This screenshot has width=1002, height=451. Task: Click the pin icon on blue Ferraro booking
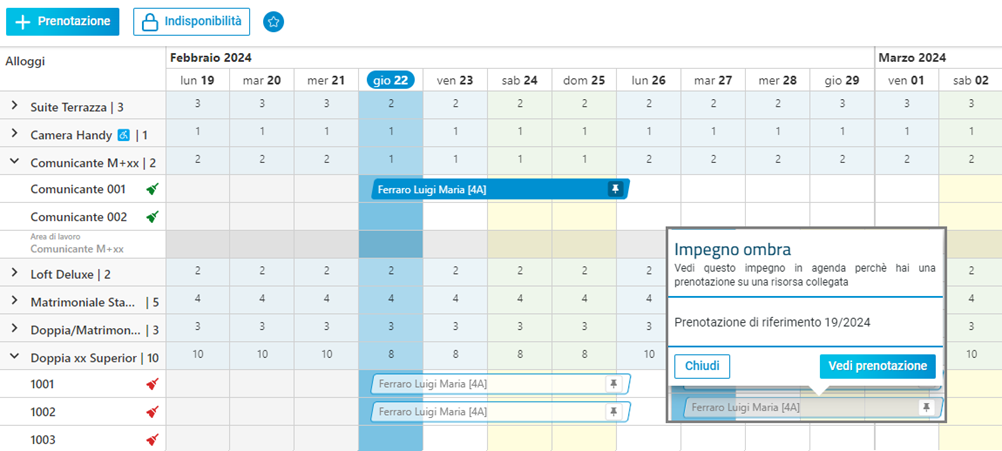click(x=615, y=189)
